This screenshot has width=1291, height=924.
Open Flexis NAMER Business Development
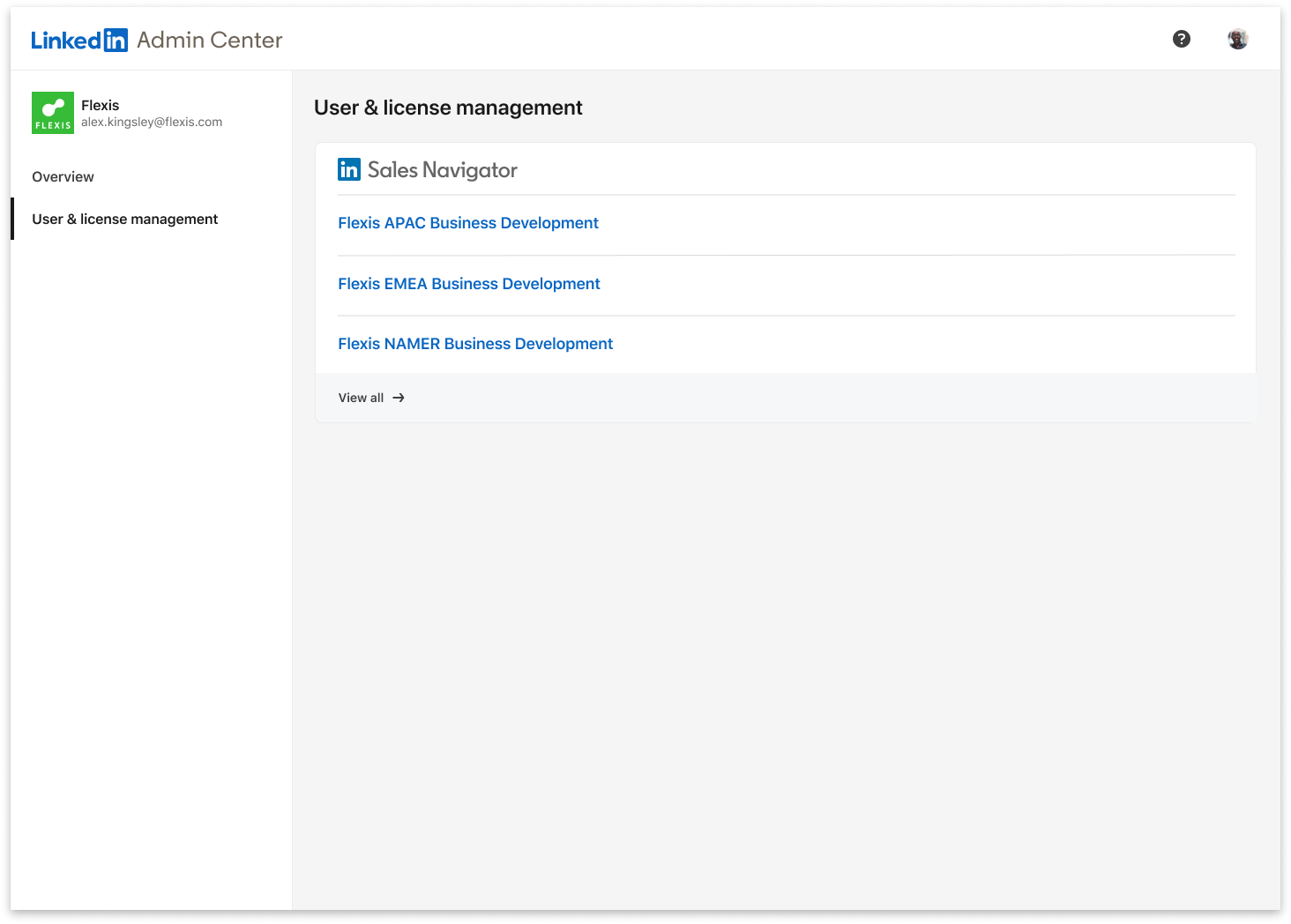pyautogui.click(x=475, y=344)
